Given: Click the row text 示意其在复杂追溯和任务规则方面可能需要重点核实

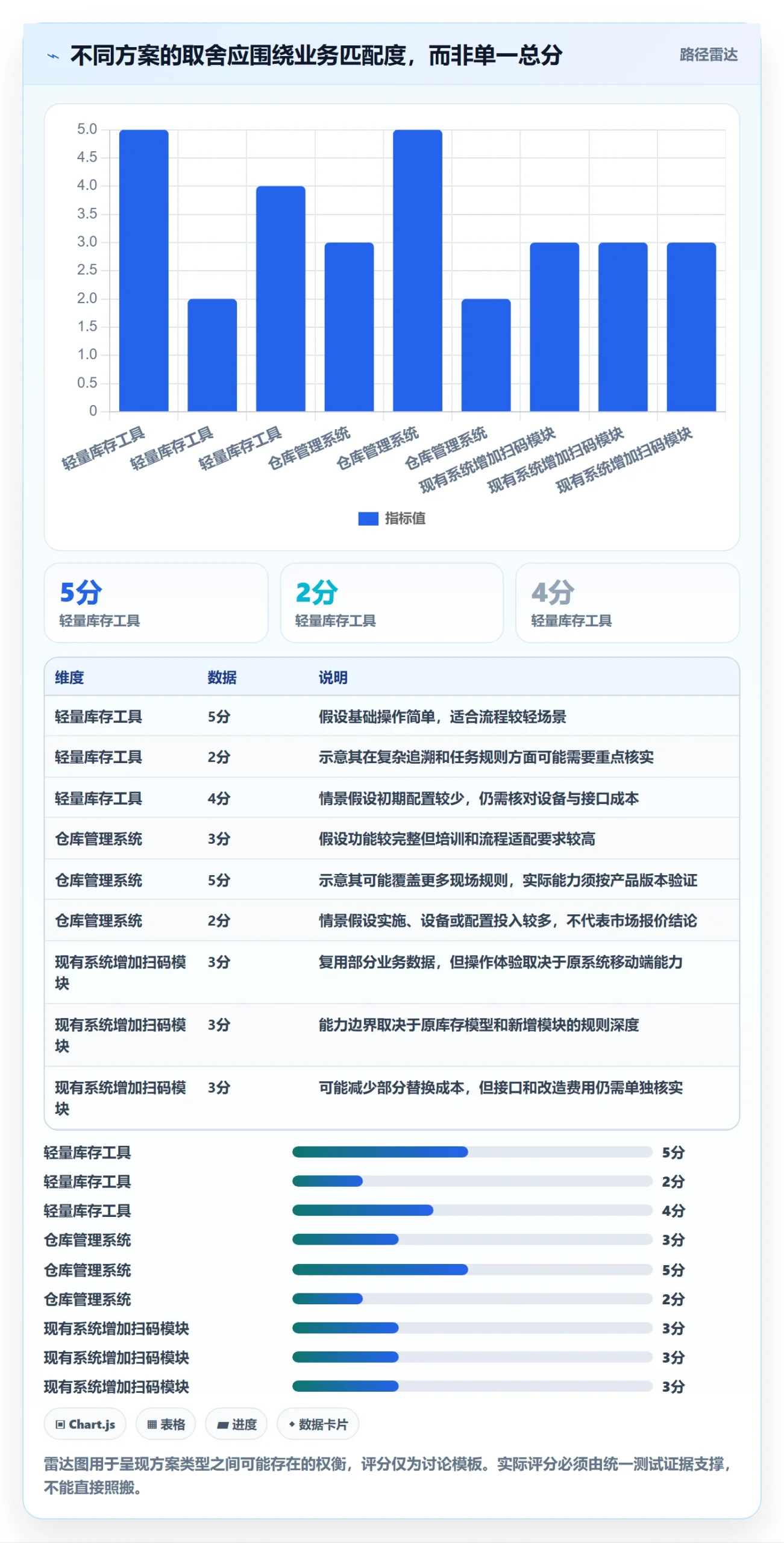Looking at the screenshot, I should click(x=486, y=757).
